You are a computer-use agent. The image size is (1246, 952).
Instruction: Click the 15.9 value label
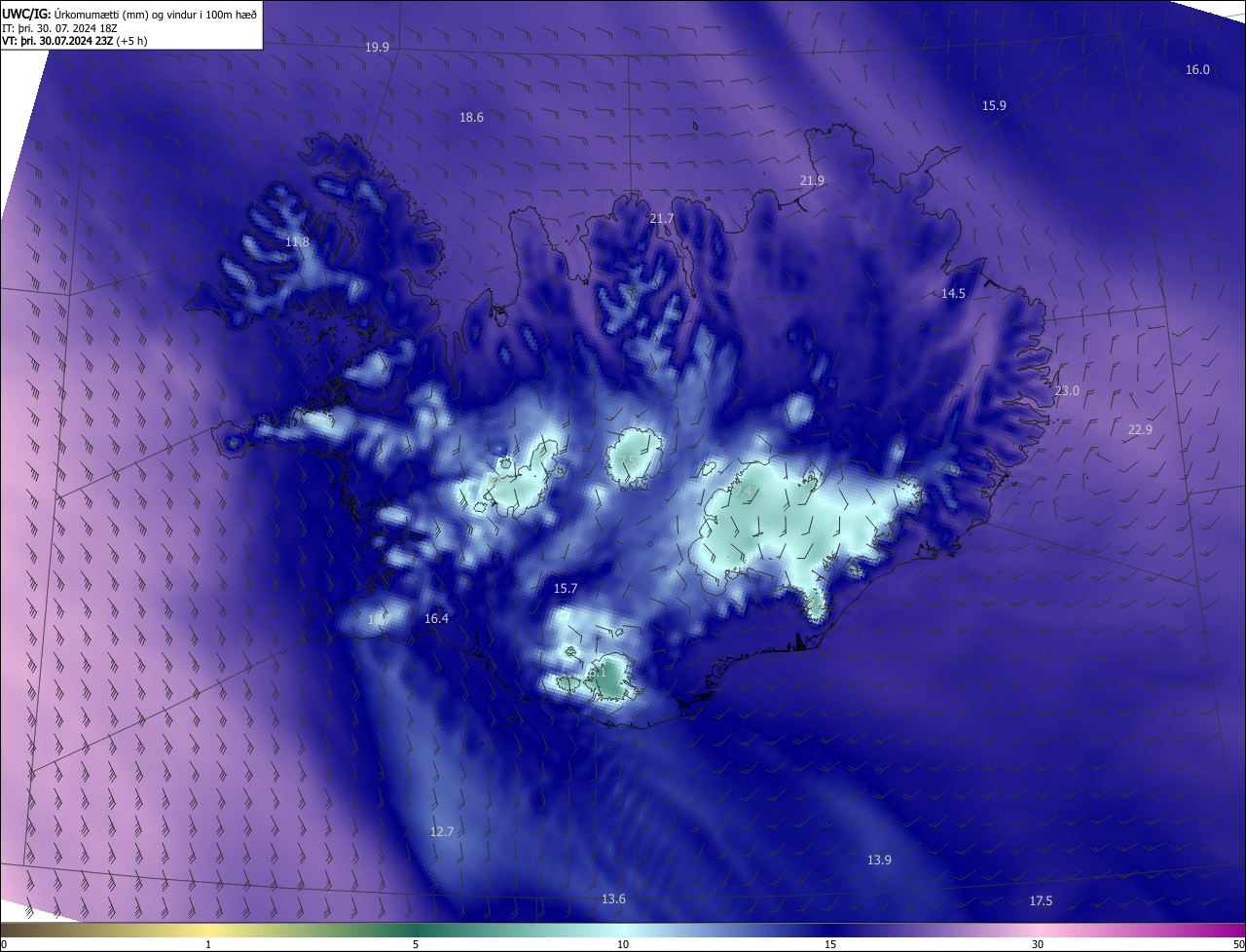coord(994,105)
